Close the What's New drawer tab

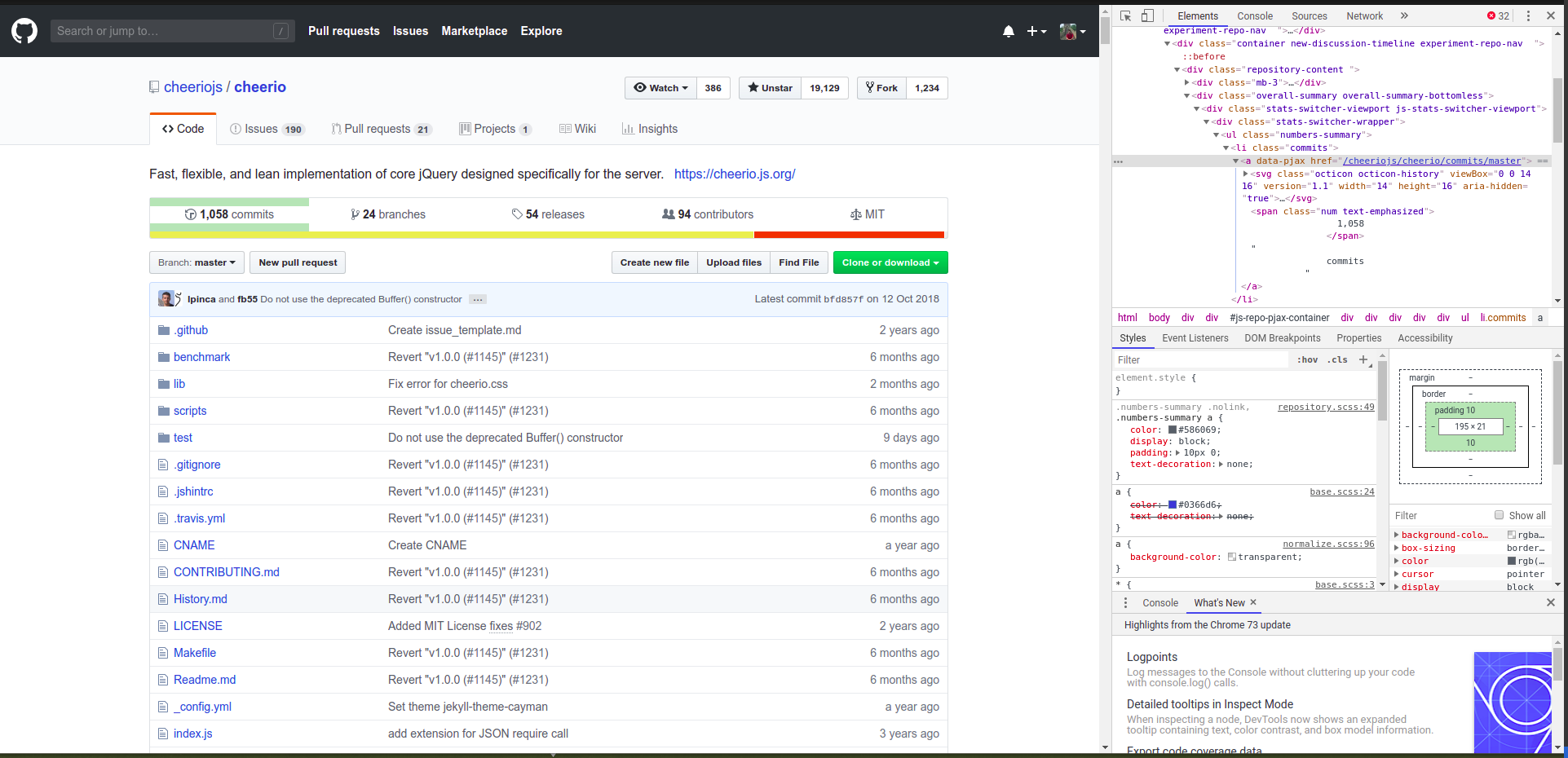click(1253, 602)
